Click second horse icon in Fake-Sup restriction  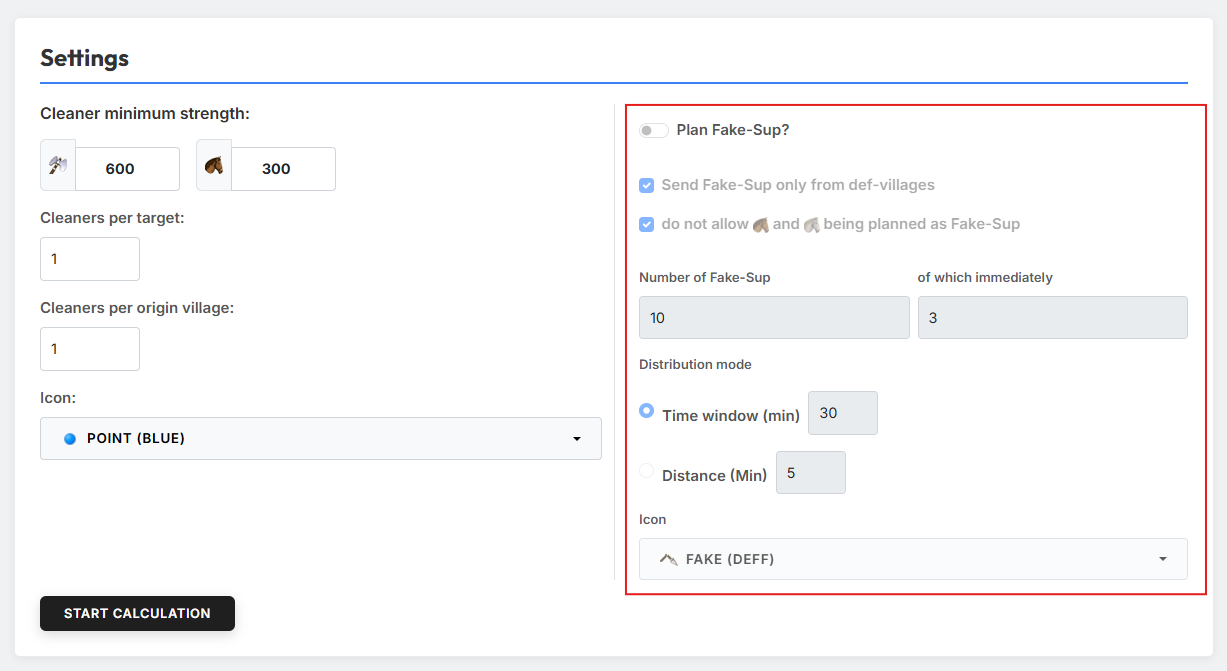click(x=811, y=224)
